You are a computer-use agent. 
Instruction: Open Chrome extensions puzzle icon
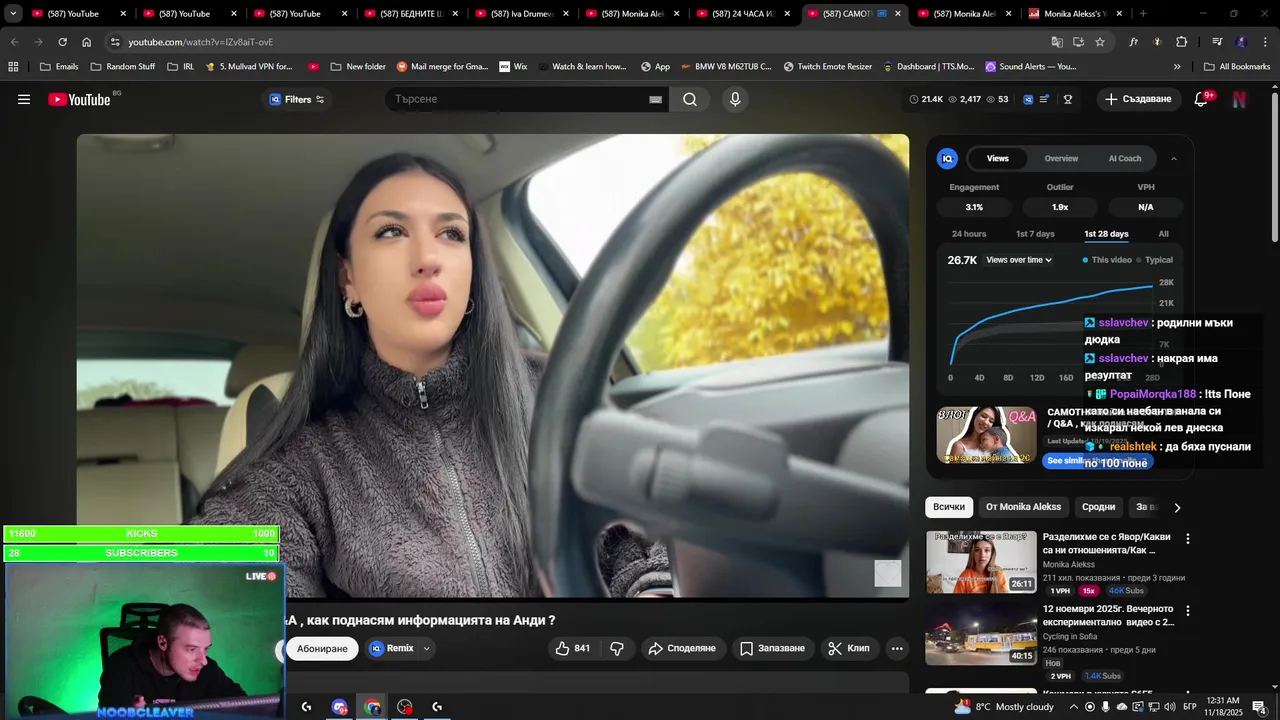pos(1181,42)
